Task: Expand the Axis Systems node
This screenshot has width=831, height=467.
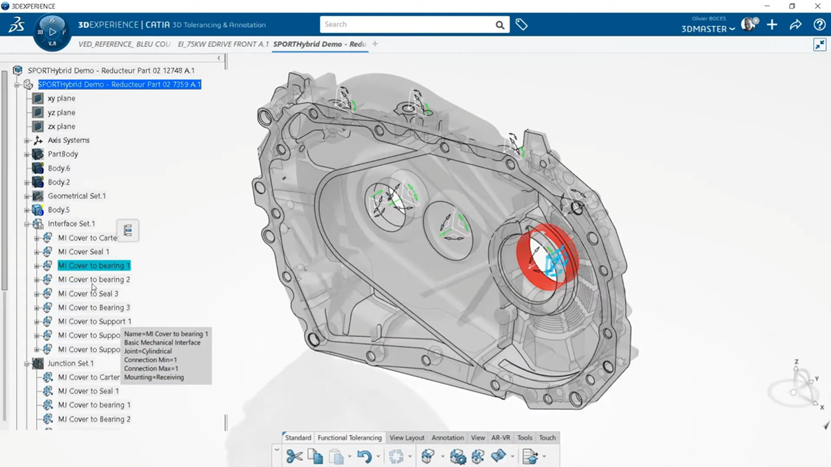Action: click(x=26, y=140)
